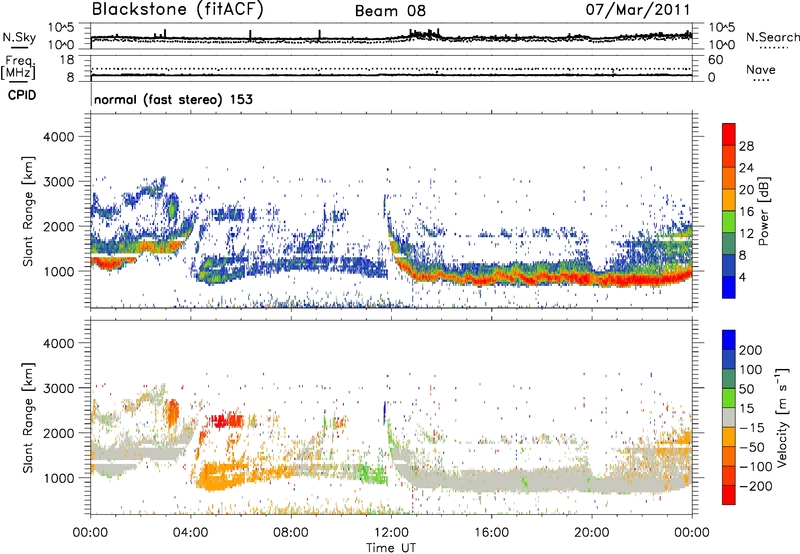The width and height of the screenshot is (800, 554).
Task: Click the 'Nave' legend label
Action: [x=761, y=70]
